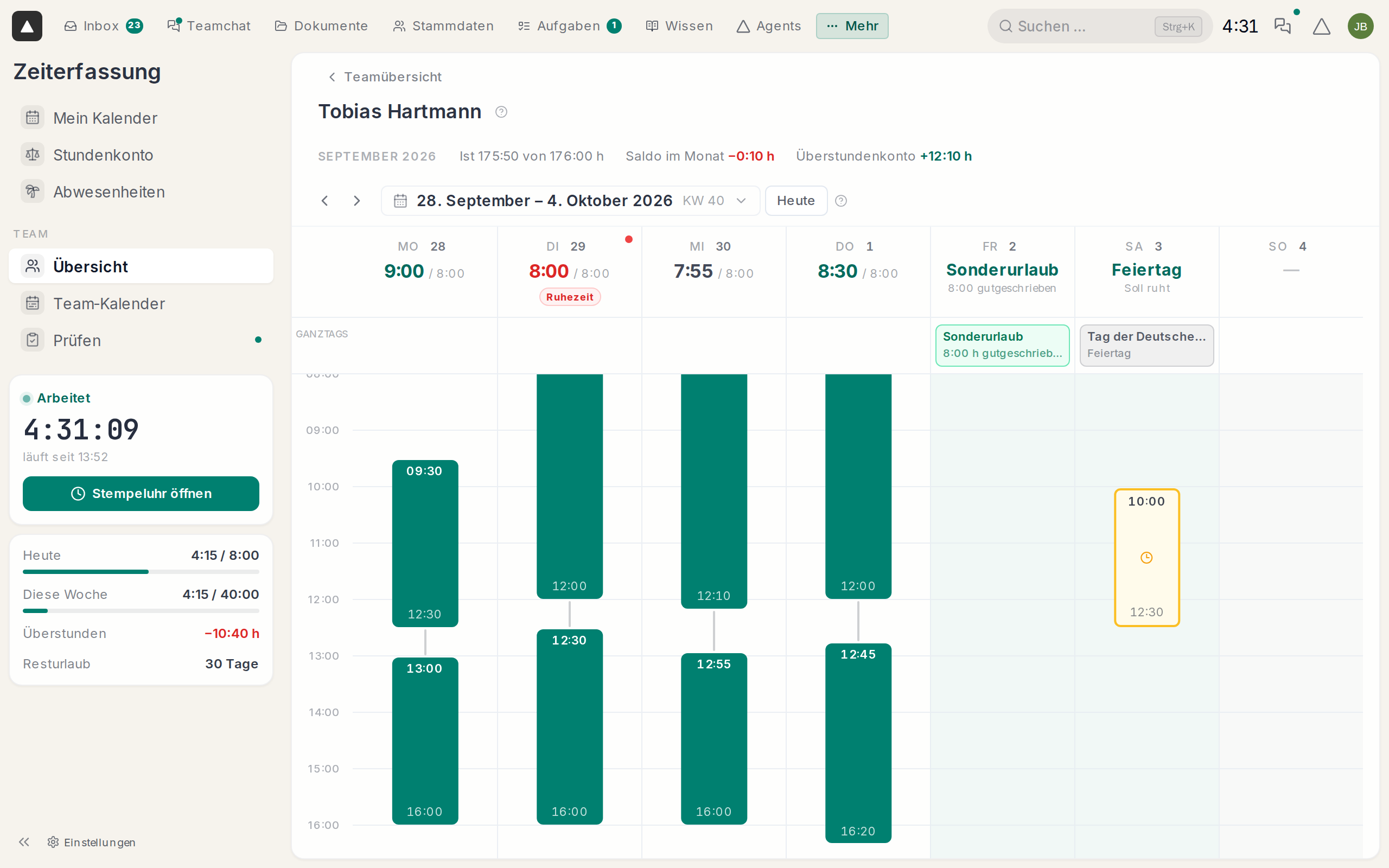Click help icon next to Tobias Hartmann
1389x868 pixels.
pyautogui.click(x=501, y=111)
